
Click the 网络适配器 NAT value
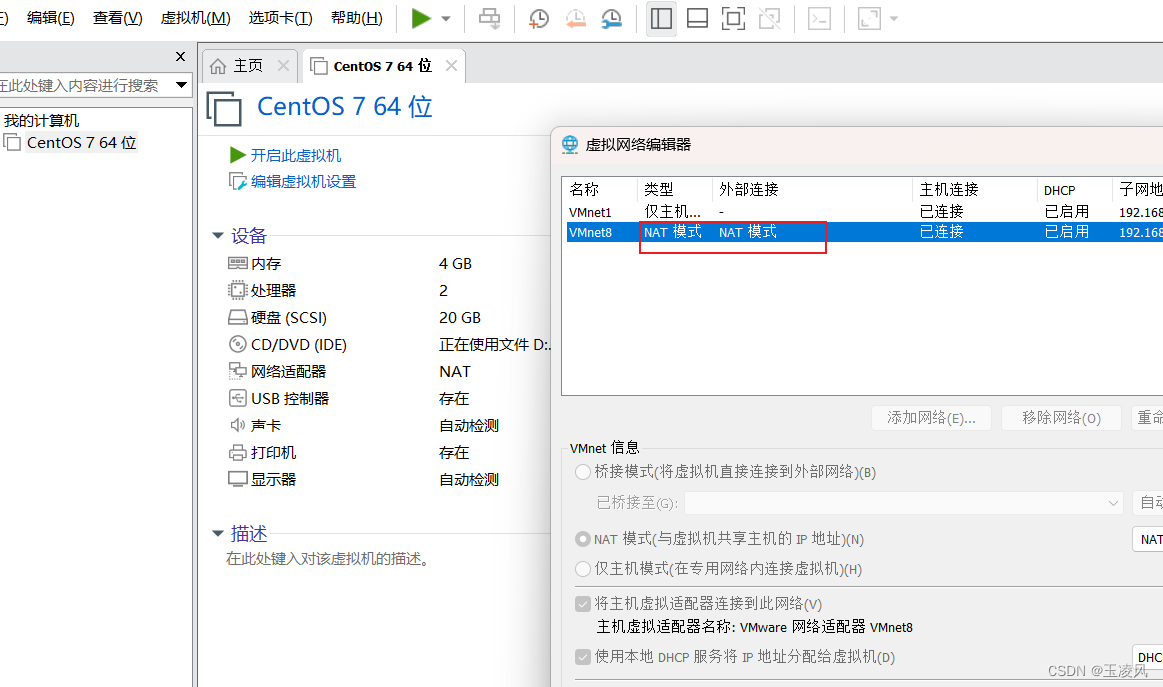[455, 372]
